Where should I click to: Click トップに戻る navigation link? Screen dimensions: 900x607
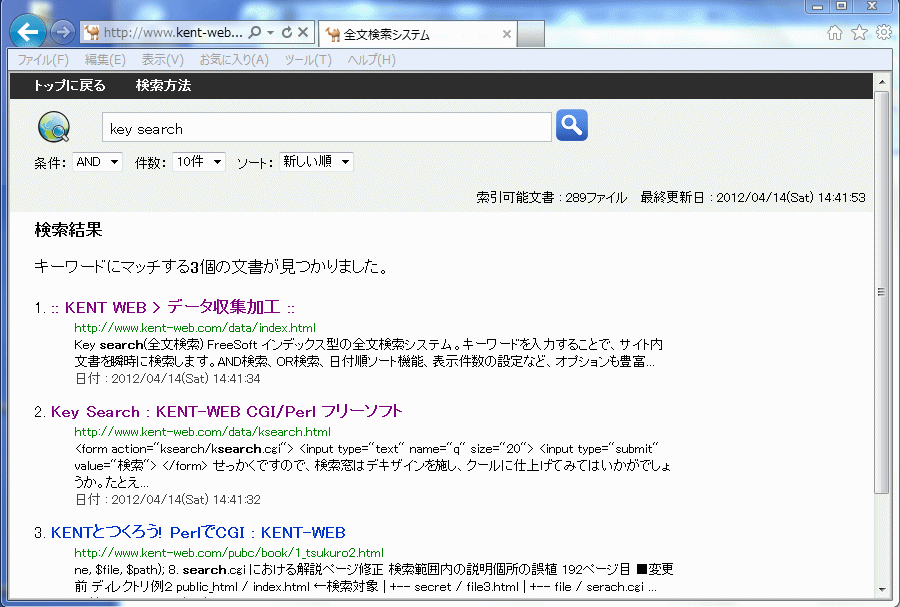point(69,85)
